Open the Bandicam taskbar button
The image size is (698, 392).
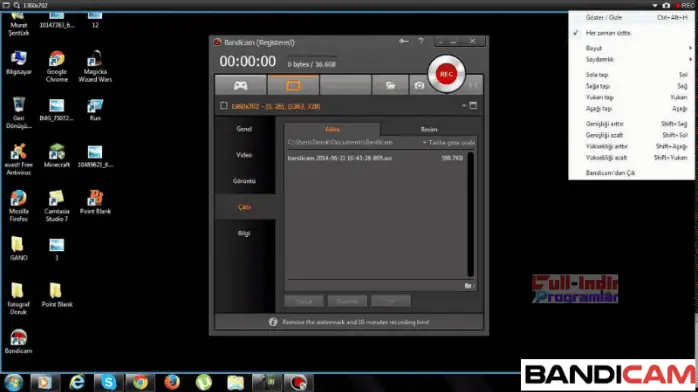pyautogui.click(x=298, y=382)
